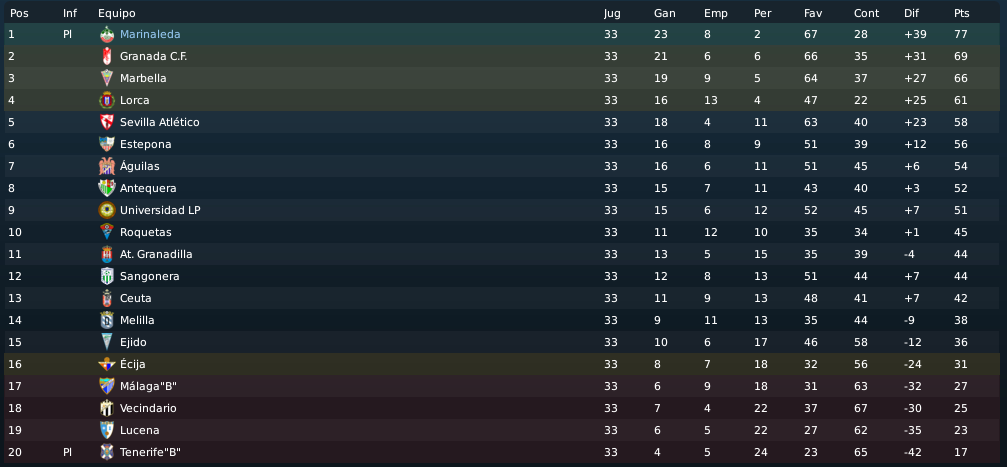Click the Universidad LP round crest
The image size is (1007, 467).
coord(107,210)
